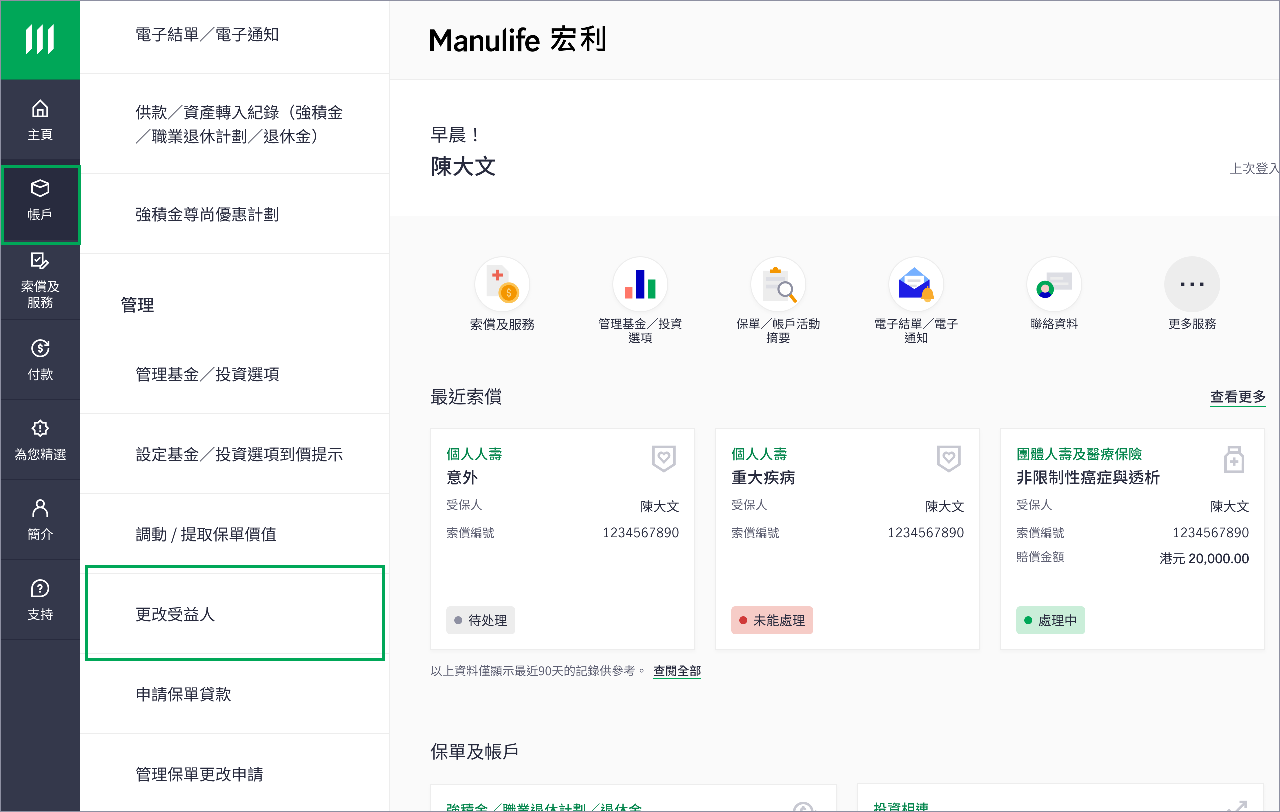Open the 非限制性癌症與透析 claim card
1280x812 pixels.
coord(1132,539)
